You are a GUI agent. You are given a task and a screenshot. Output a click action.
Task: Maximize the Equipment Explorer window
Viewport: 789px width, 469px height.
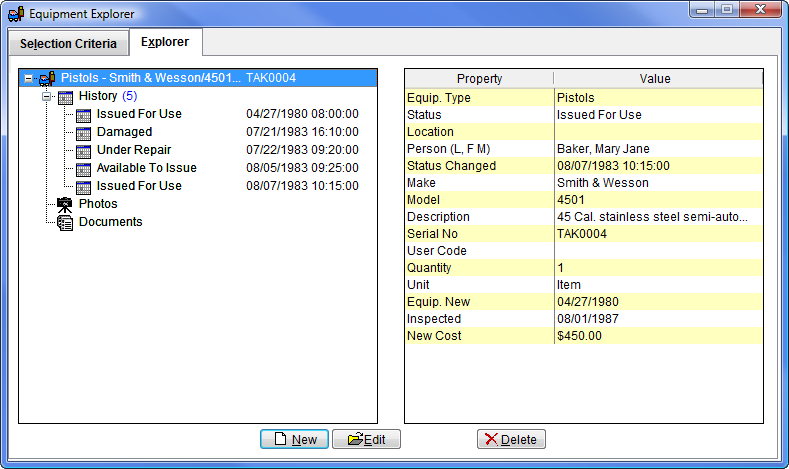click(727, 10)
